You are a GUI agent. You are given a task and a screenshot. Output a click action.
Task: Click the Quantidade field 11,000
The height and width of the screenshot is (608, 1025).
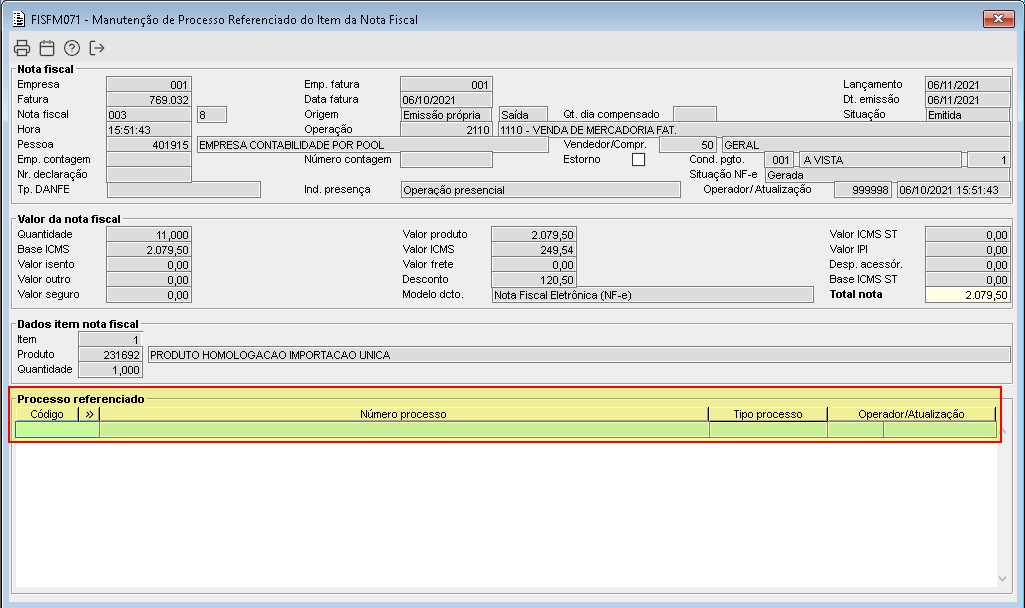[x=149, y=235]
